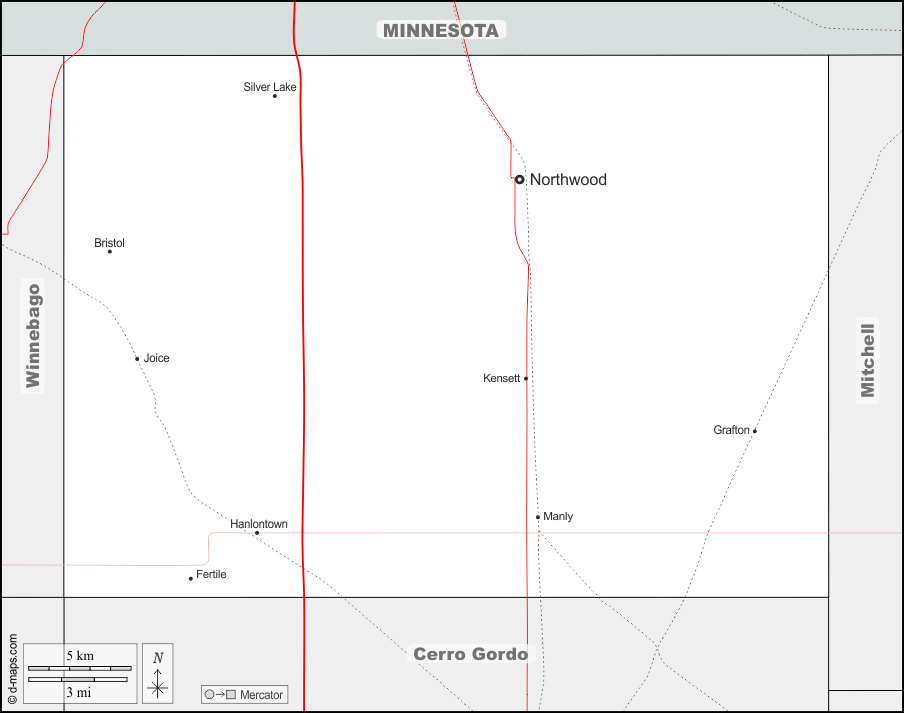Click the dot marker for Silver Lake
The image size is (904, 713).
[x=275, y=96]
